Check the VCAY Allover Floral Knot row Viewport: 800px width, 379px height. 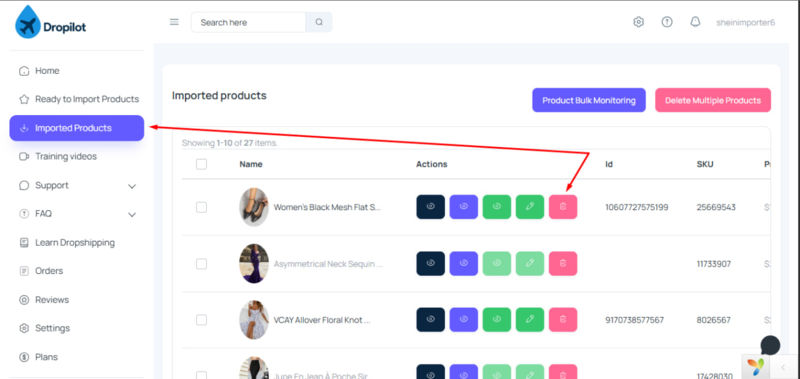[202, 320]
